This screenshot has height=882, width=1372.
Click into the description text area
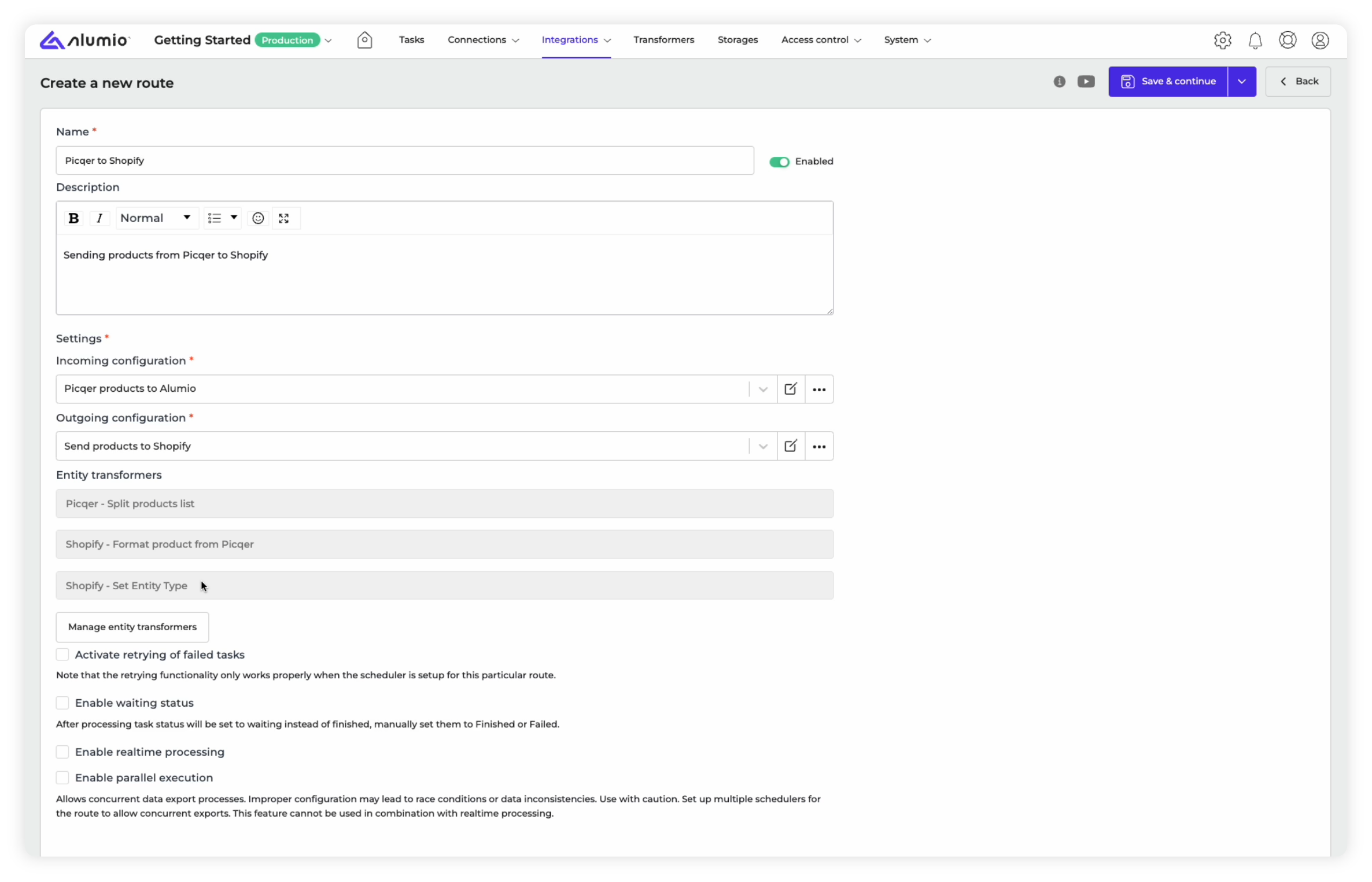click(444, 274)
